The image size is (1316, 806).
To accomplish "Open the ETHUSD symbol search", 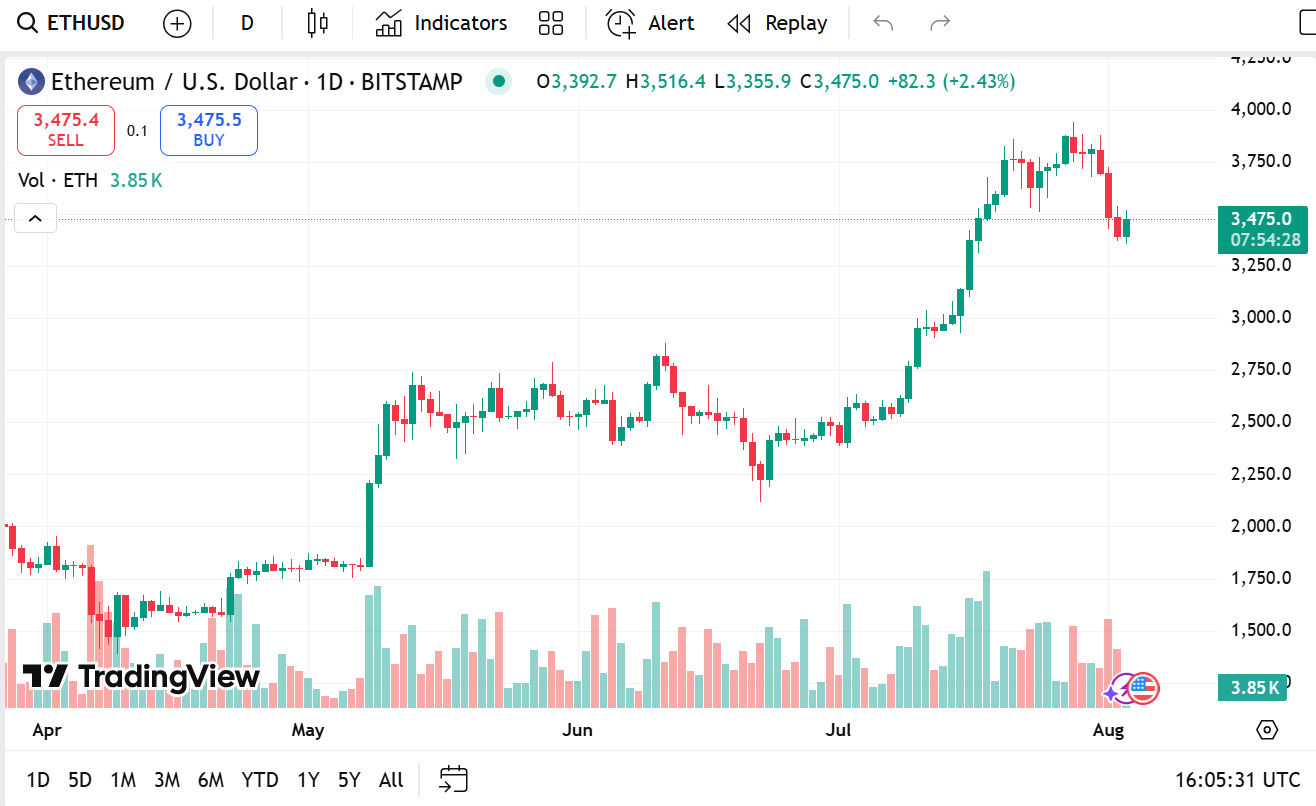I will click(x=71, y=23).
